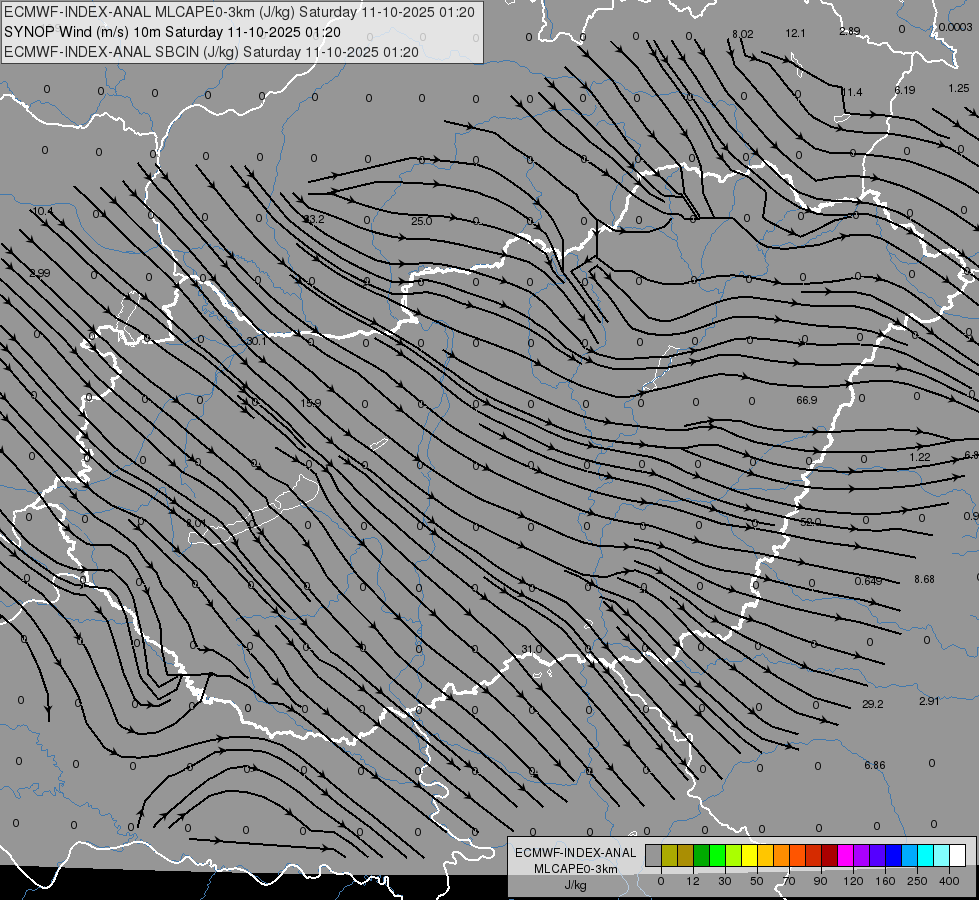
Task: Click the legend tick label 90
Action: coord(820,881)
